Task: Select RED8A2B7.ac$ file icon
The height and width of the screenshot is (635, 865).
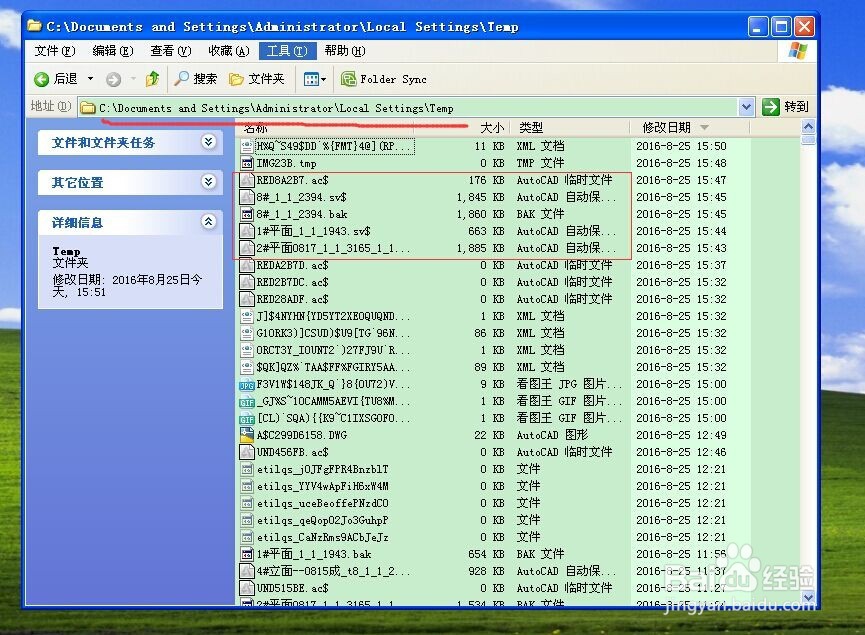Action: pos(247,180)
